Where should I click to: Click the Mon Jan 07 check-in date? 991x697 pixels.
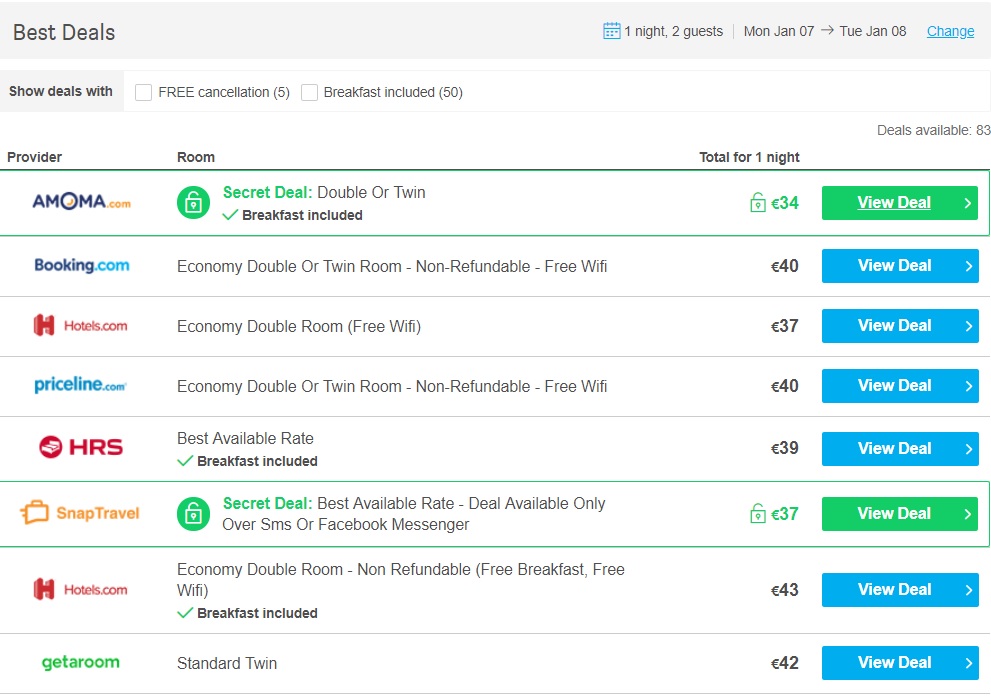click(x=779, y=31)
